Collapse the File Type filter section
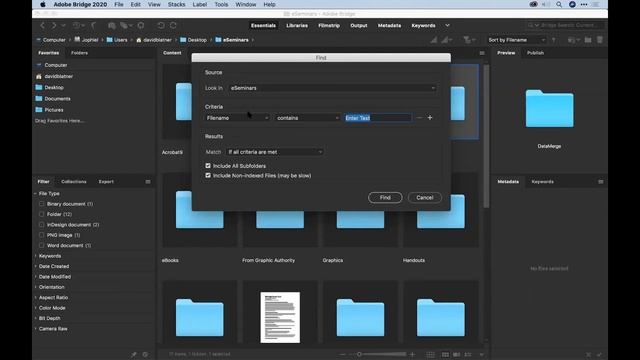640x360 pixels. pyautogui.click(x=36, y=193)
